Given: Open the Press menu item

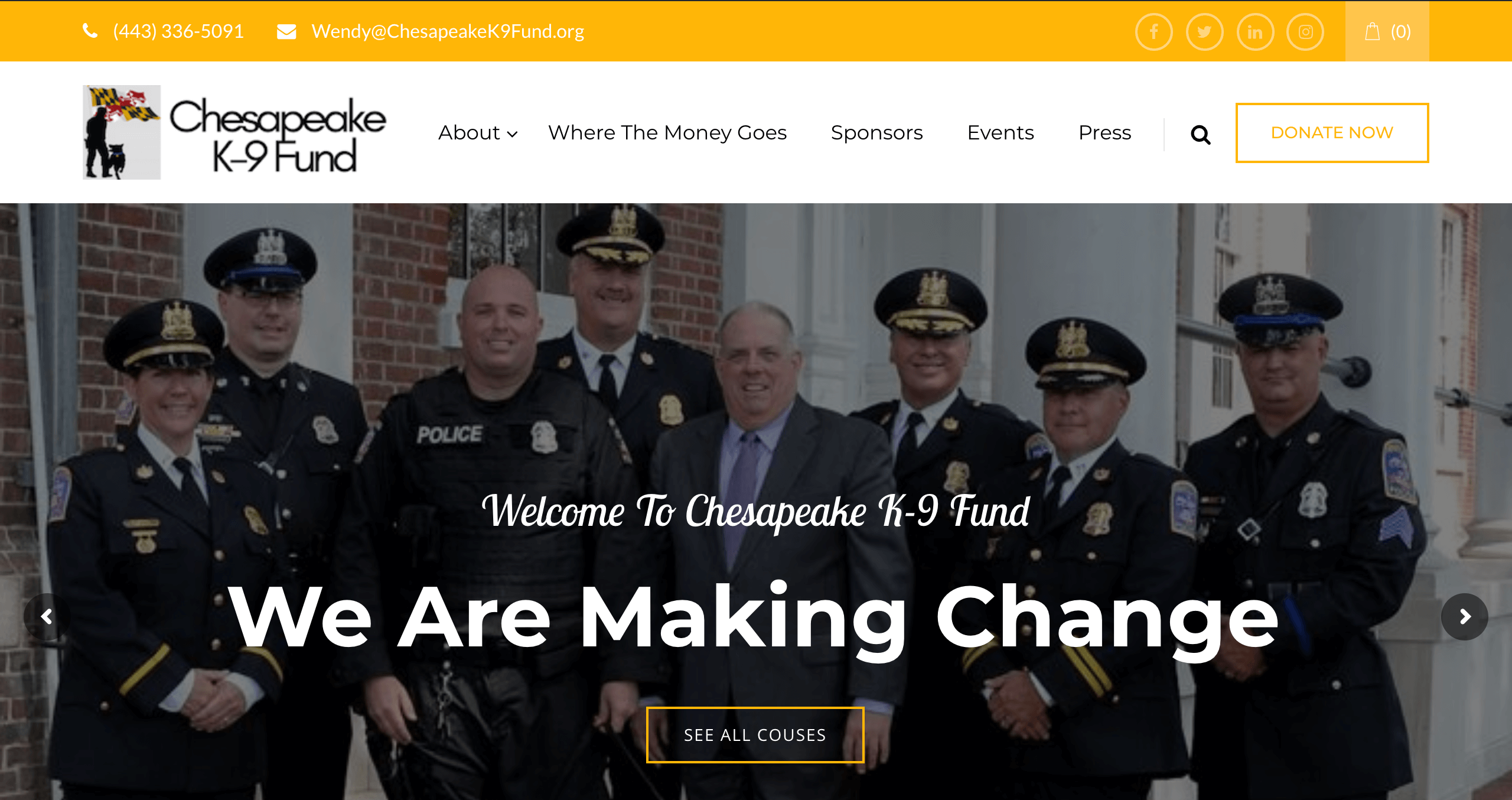Looking at the screenshot, I should point(1104,132).
